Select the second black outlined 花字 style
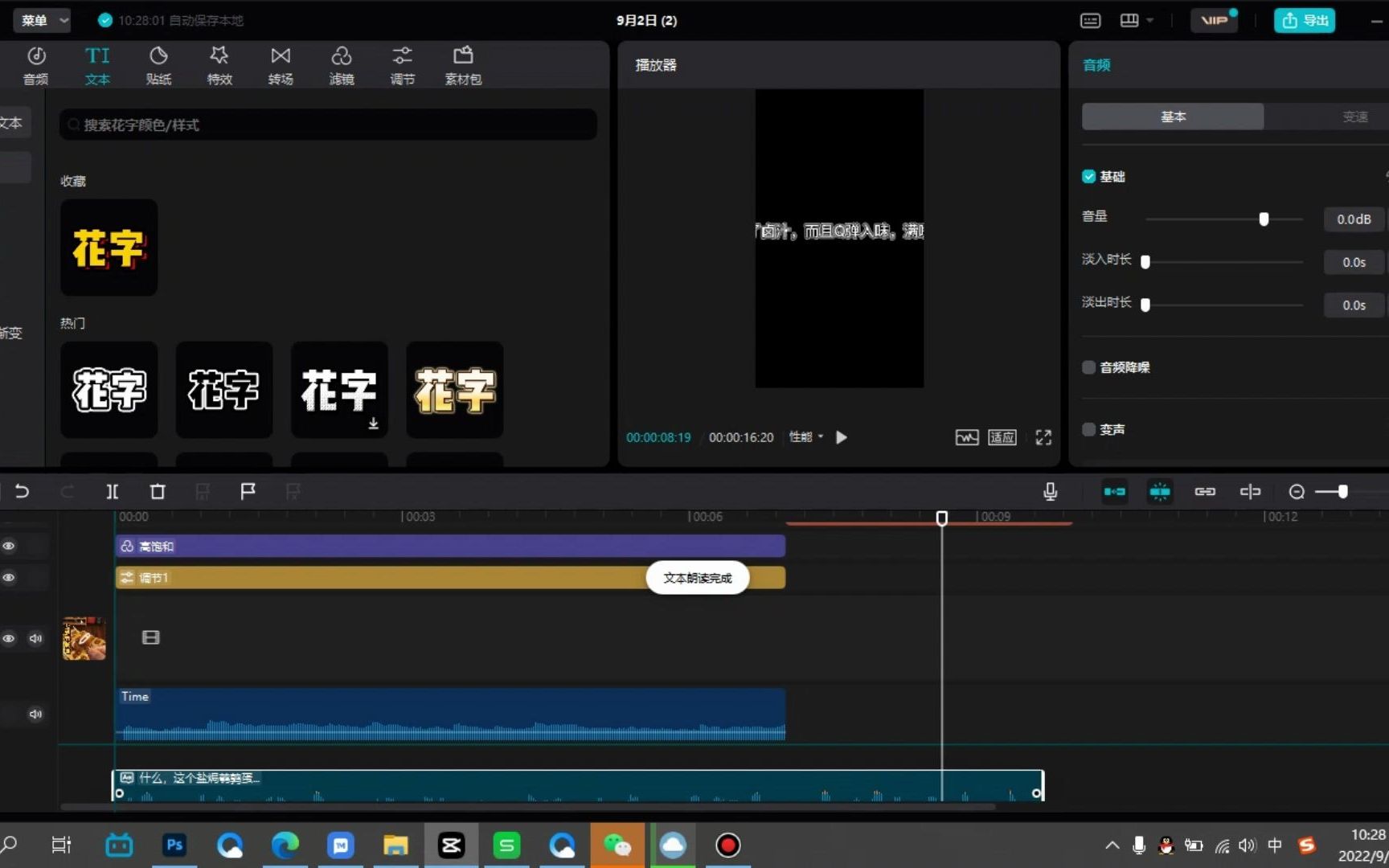 224,390
